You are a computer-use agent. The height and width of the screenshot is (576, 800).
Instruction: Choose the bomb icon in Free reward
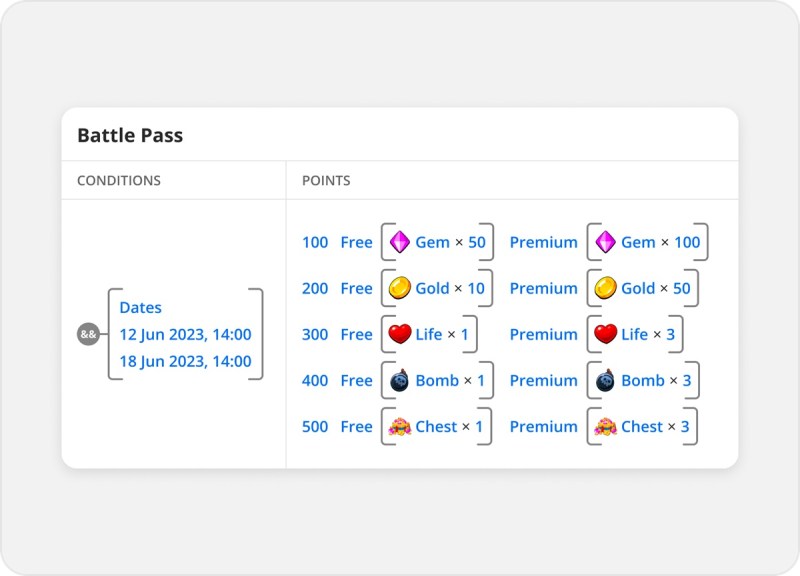[x=399, y=380]
